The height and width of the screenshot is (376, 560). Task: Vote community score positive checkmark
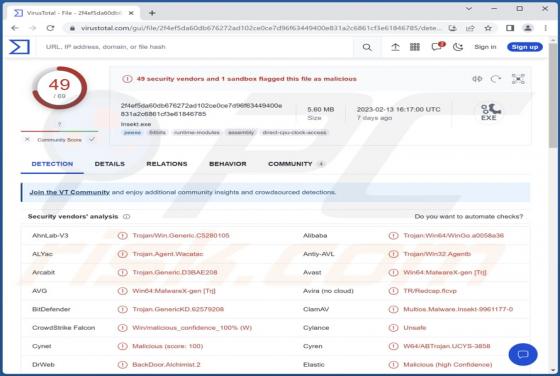[92, 139]
